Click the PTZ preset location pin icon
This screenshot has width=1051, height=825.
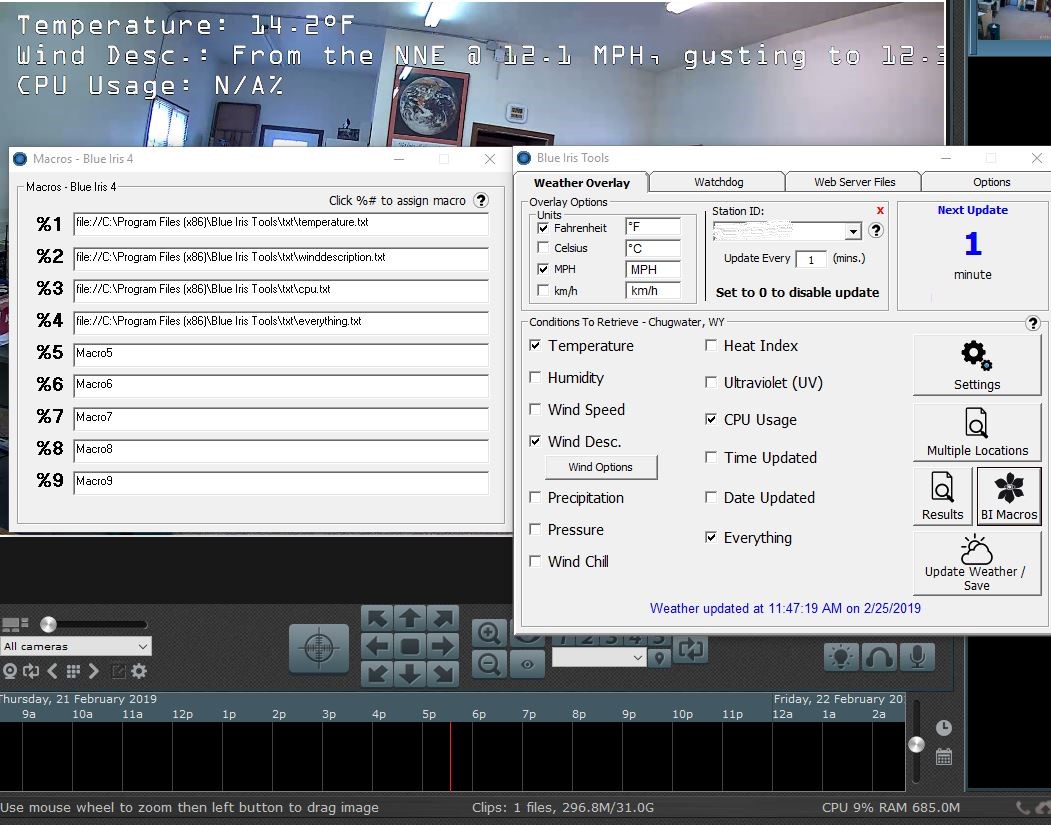[x=660, y=658]
